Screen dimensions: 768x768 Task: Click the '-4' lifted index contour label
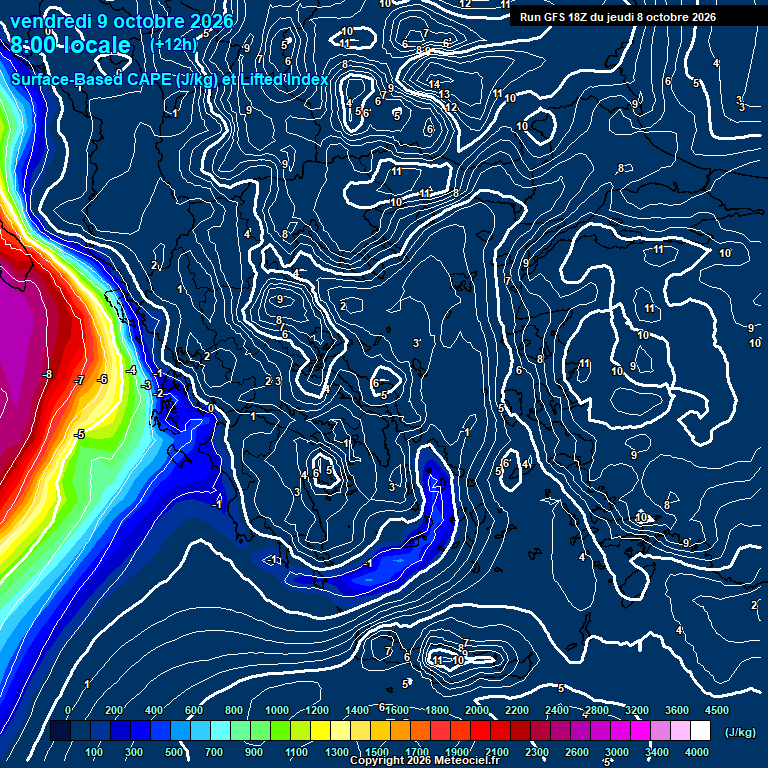tap(131, 370)
